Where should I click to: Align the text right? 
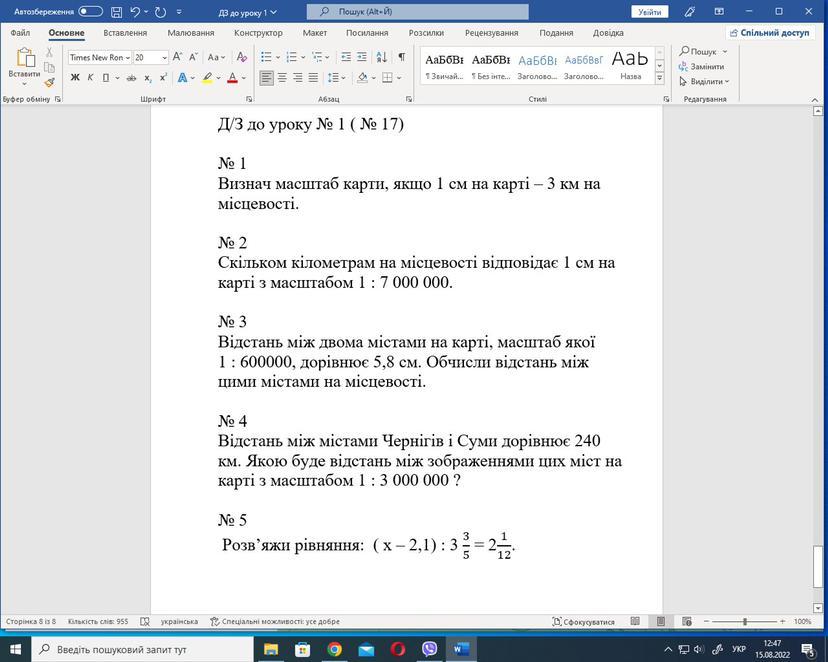click(298, 78)
